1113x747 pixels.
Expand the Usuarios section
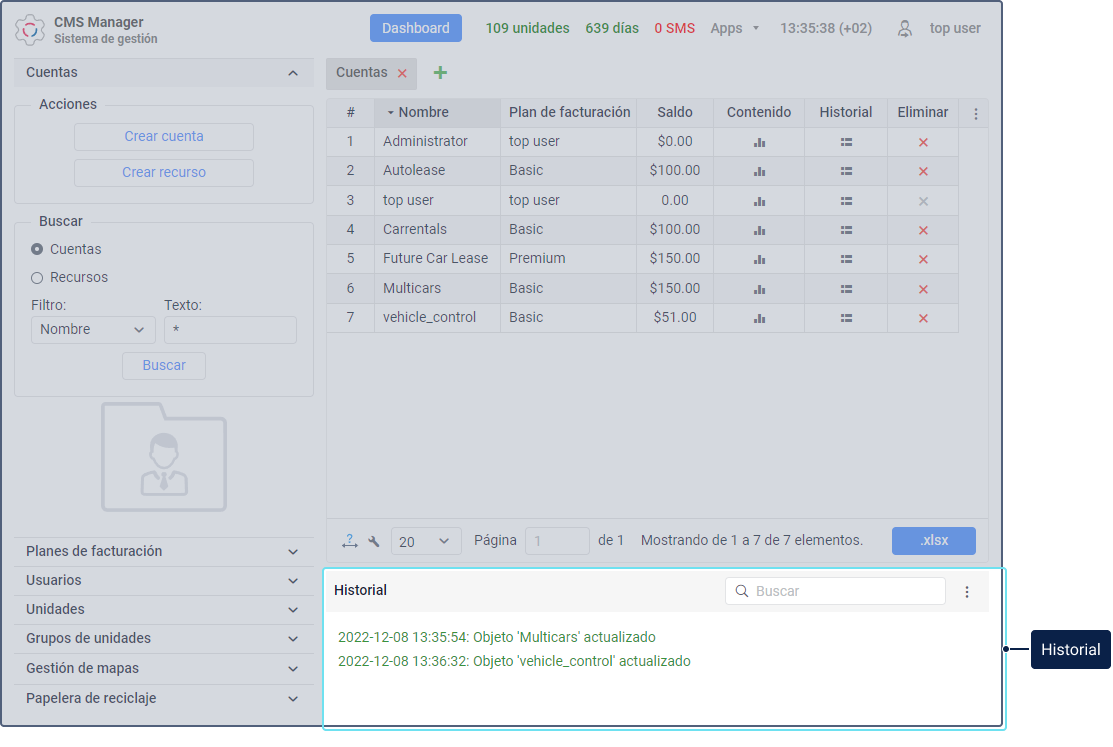point(163,580)
